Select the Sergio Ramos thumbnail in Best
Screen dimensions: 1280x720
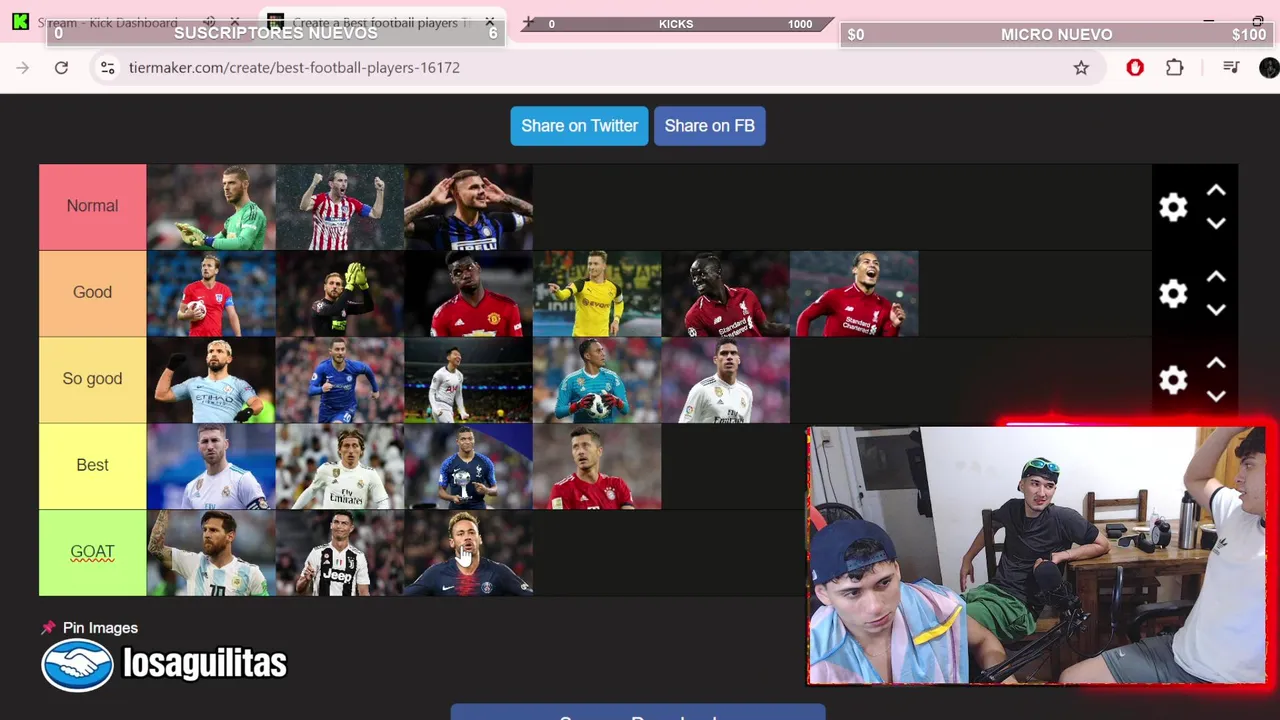pyautogui.click(x=211, y=467)
